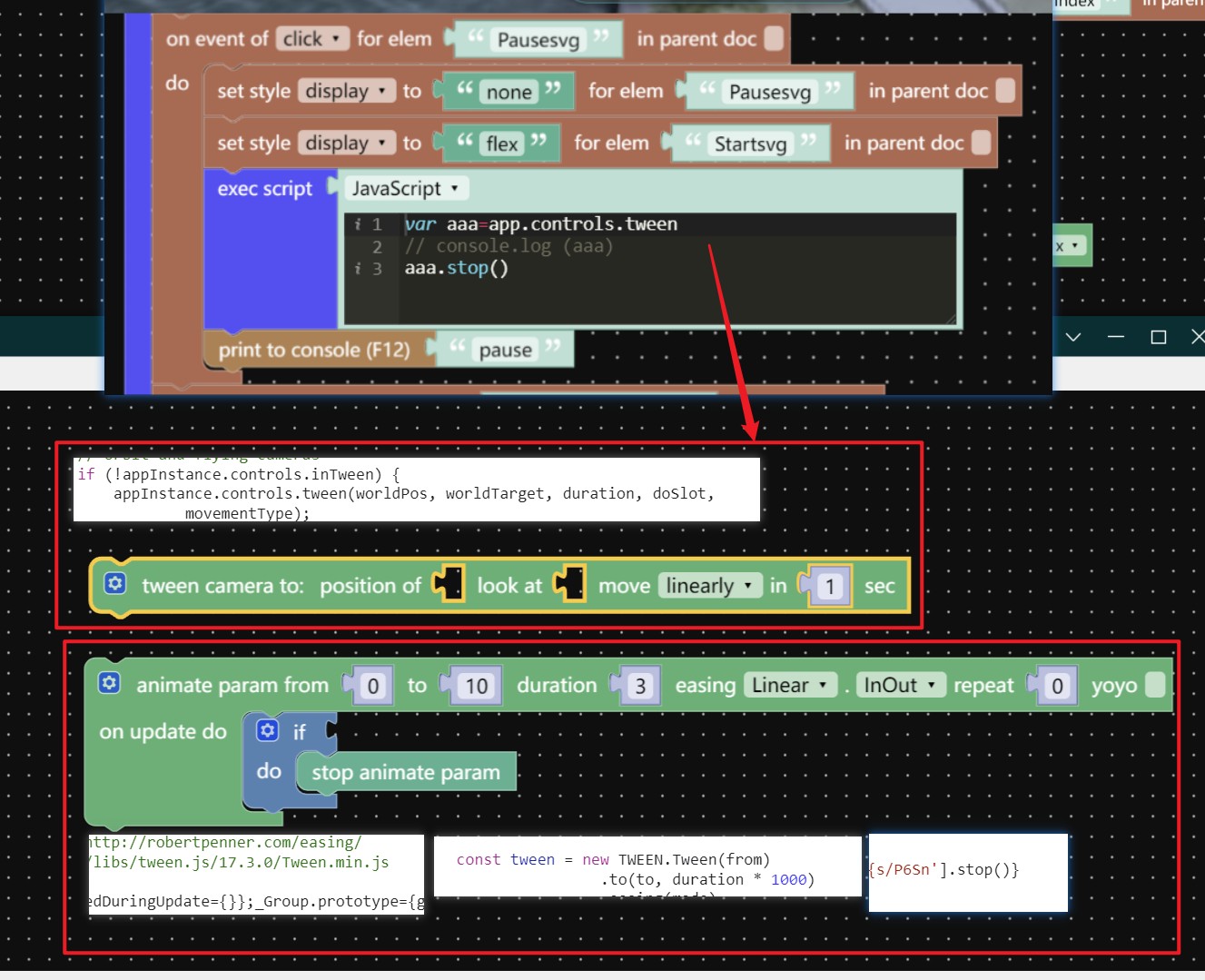The width and height of the screenshot is (1205, 980).
Task: Toggle in parent doc checkbox on flex style row
Action: (981, 143)
